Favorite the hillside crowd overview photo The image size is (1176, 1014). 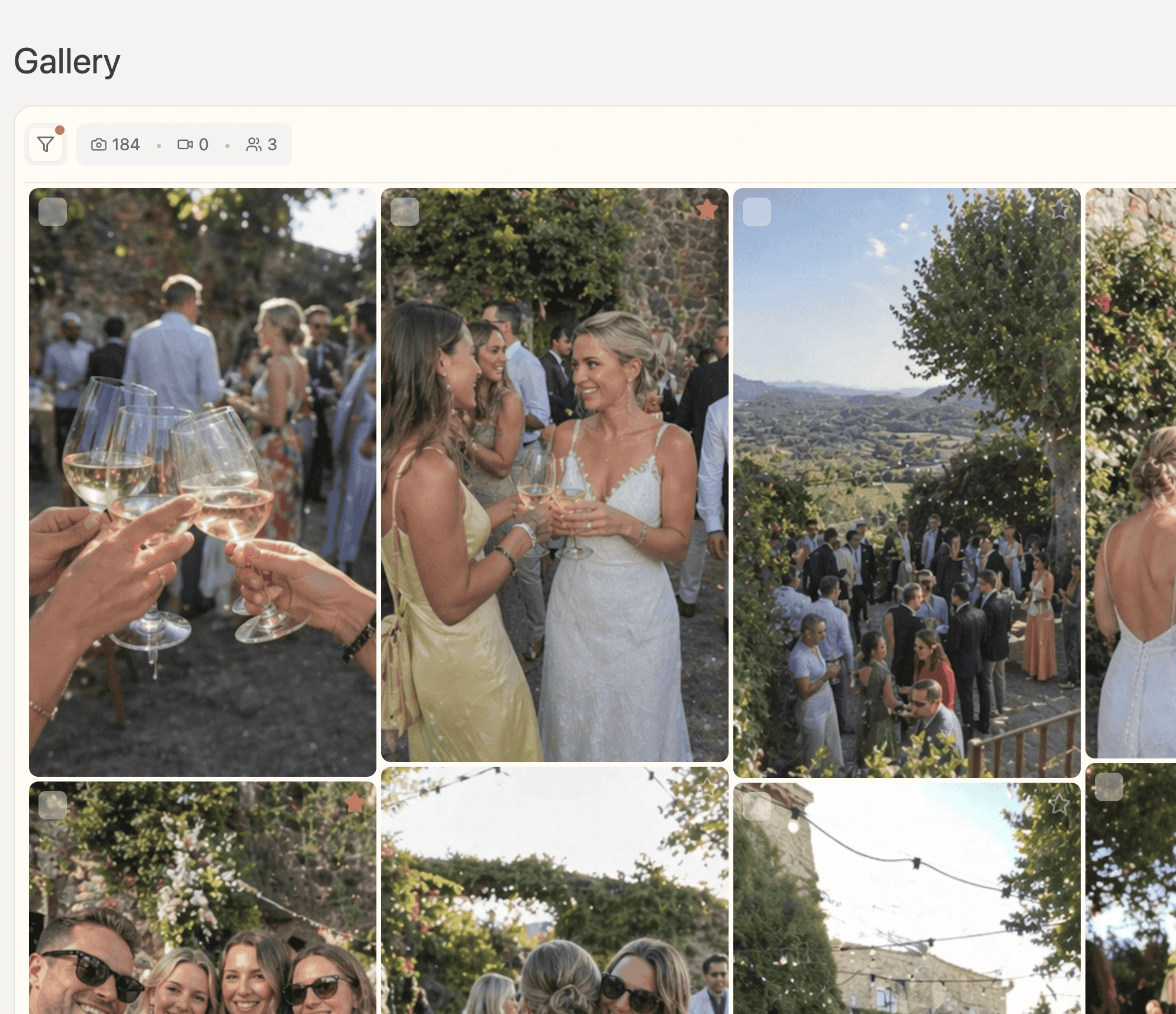pos(1059,209)
